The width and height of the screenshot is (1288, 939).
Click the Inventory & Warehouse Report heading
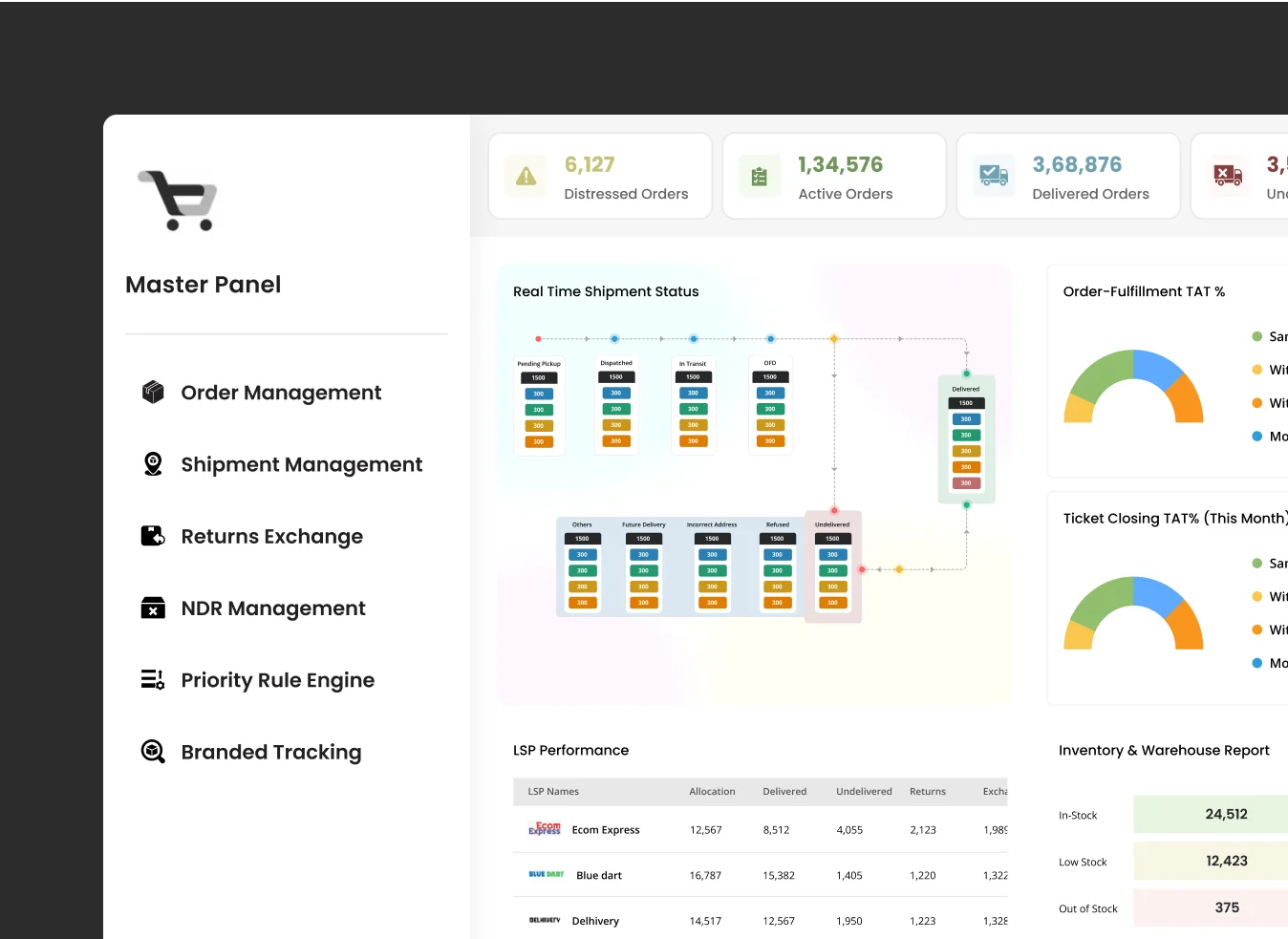[x=1164, y=750]
